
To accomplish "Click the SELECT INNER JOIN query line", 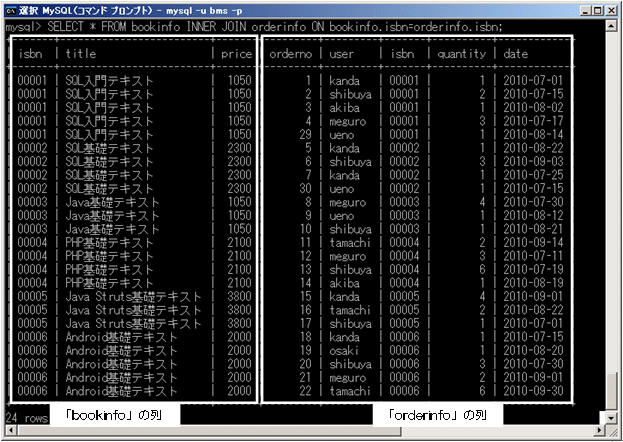I will pyautogui.click(x=254, y=27).
